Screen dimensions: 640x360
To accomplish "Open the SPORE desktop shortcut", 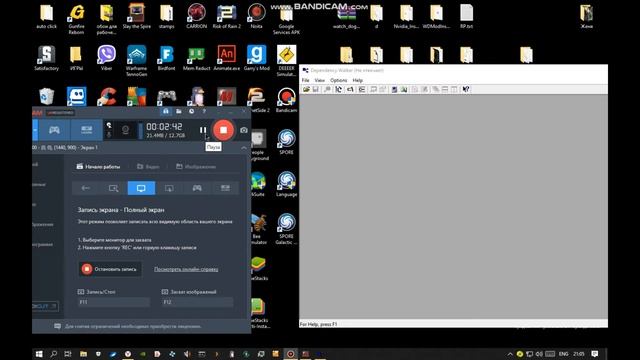I will 286,142.
